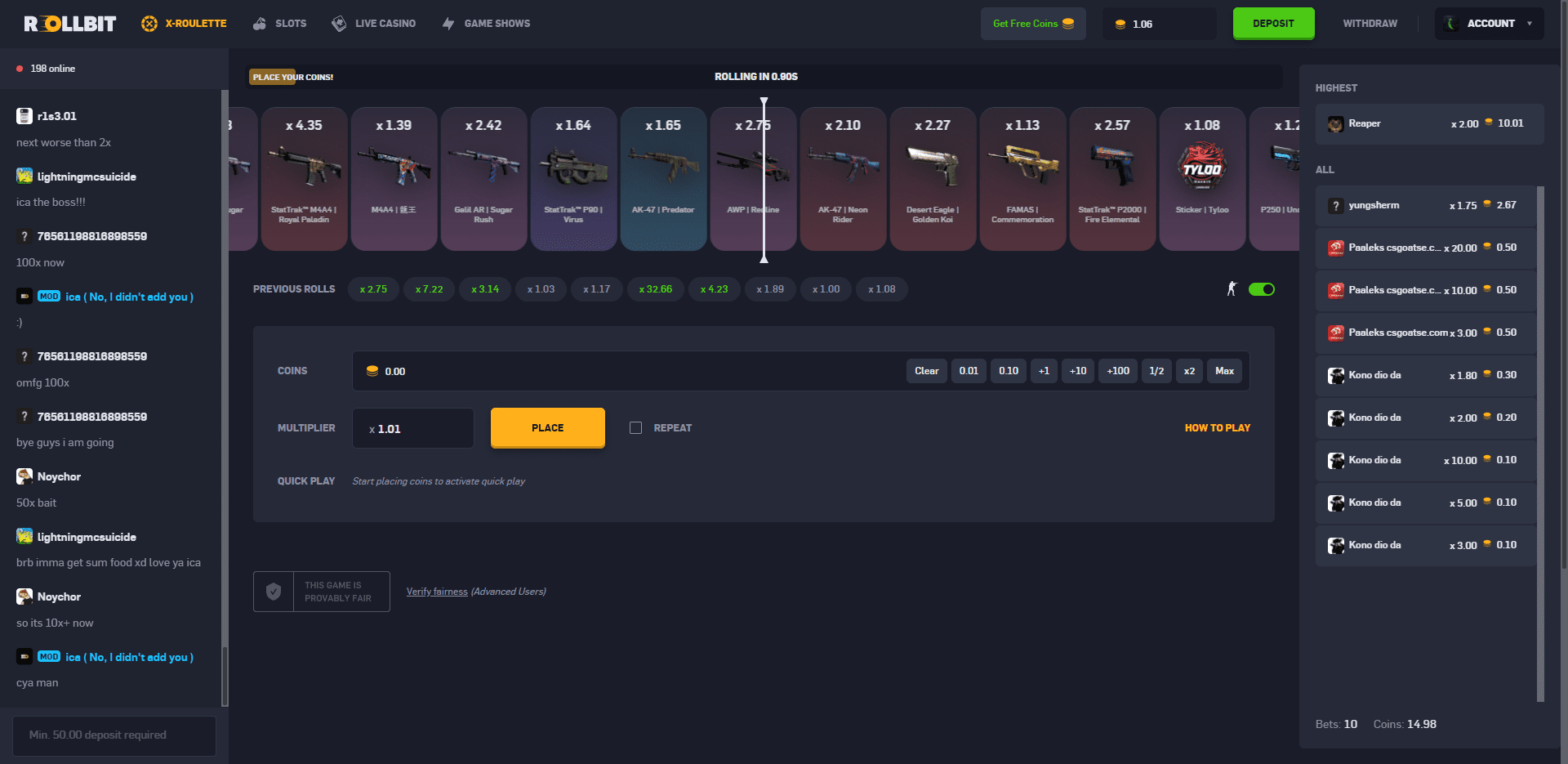Click the green Deposit button
Viewport: 1568px width, 764px height.
click(1274, 24)
